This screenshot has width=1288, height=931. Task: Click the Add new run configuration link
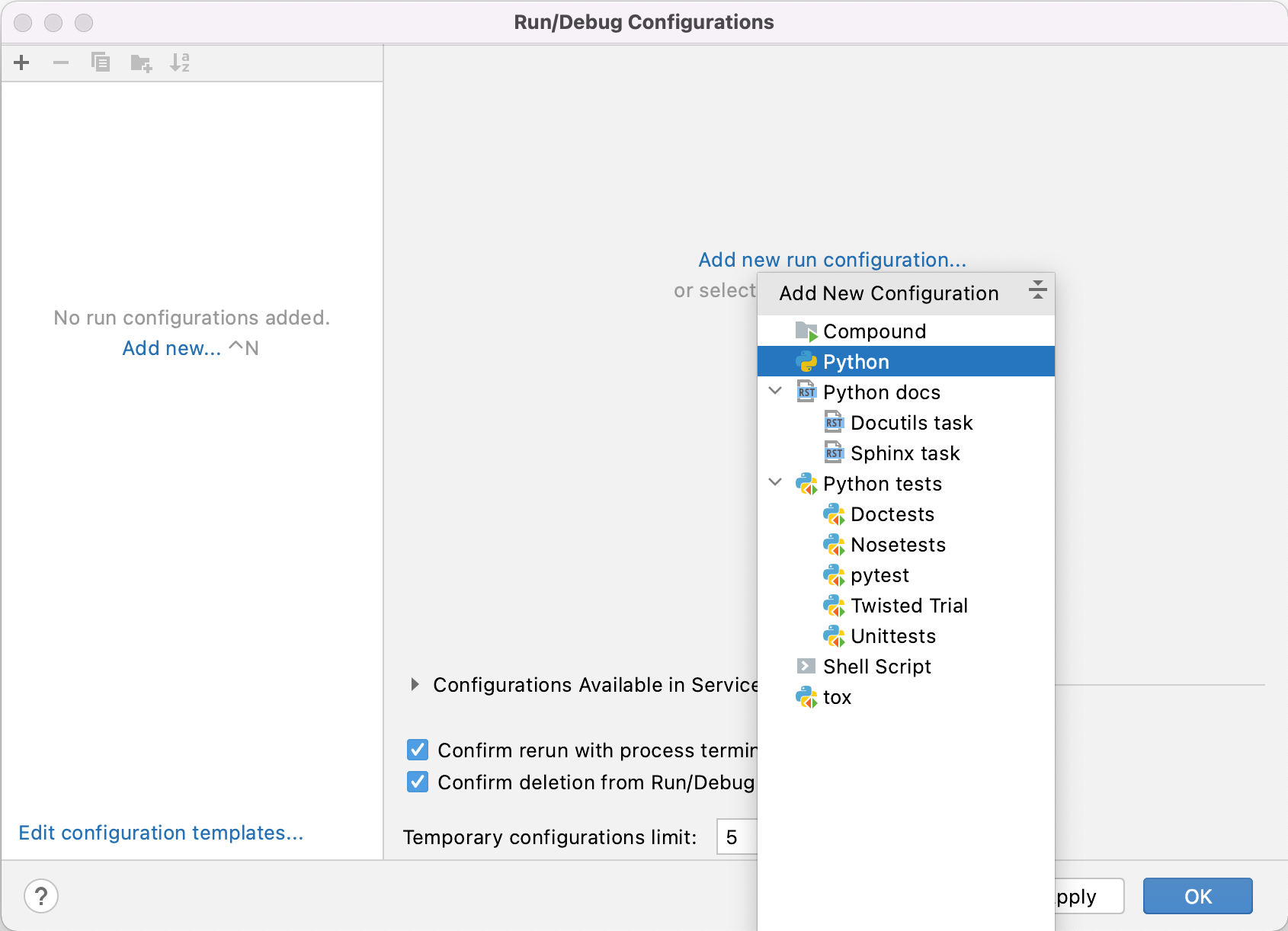point(831,259)
